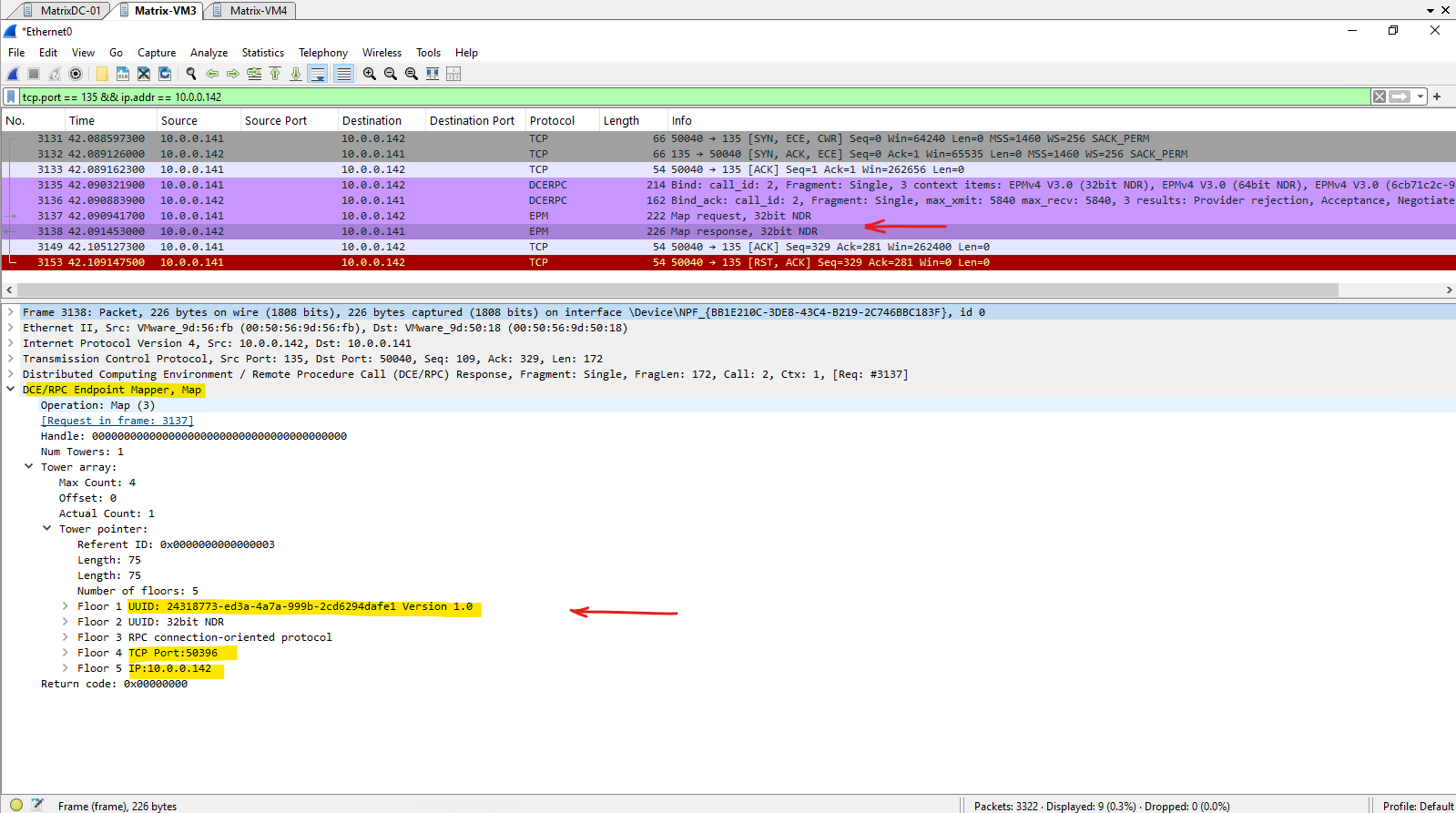
Task: Reload this capture file
Action: (165, 74)
